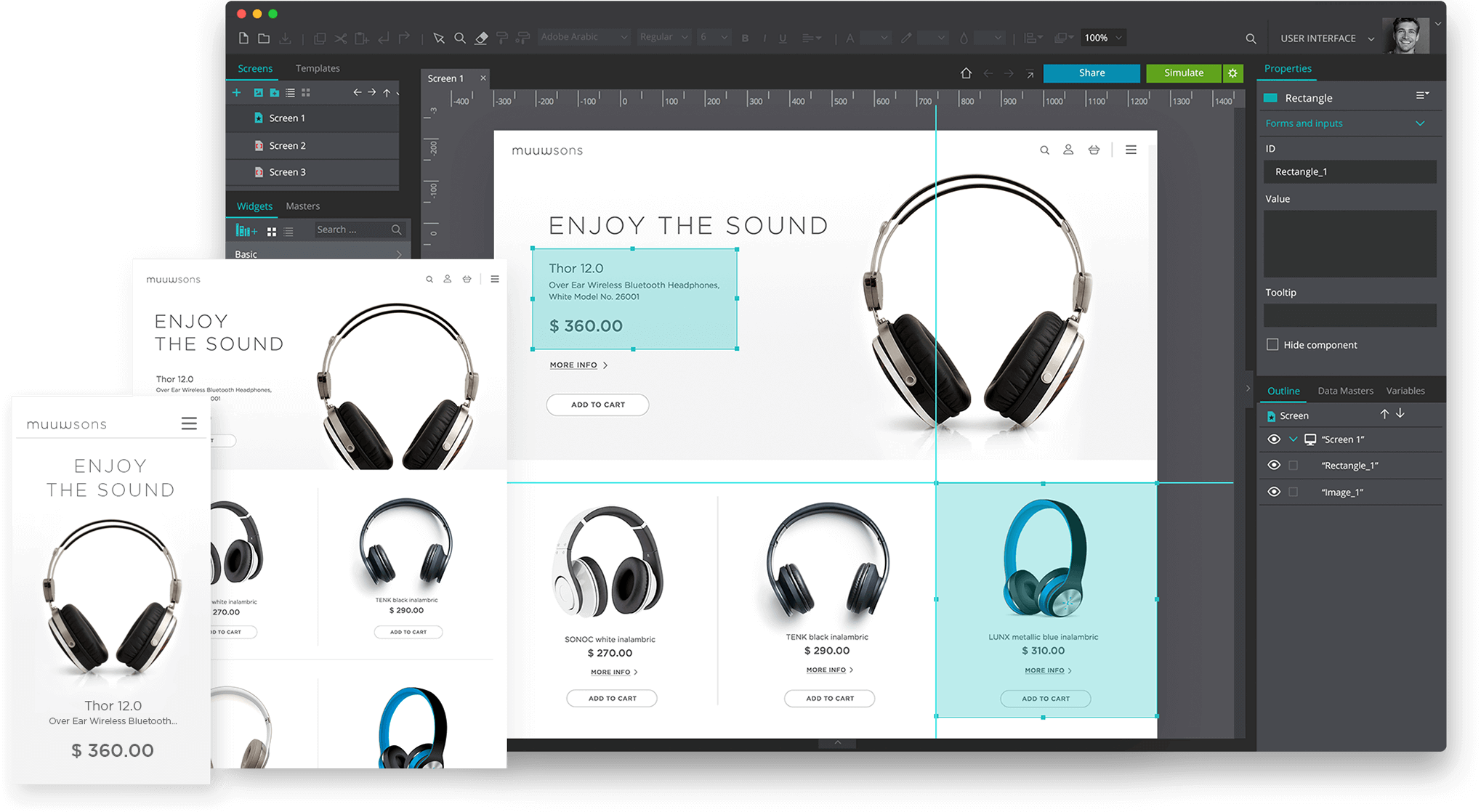The width and height of the screenshot is (1481, 812).
Task: Activate the Eraser tool in the toolbar
Action: click(x=482, y=37)
